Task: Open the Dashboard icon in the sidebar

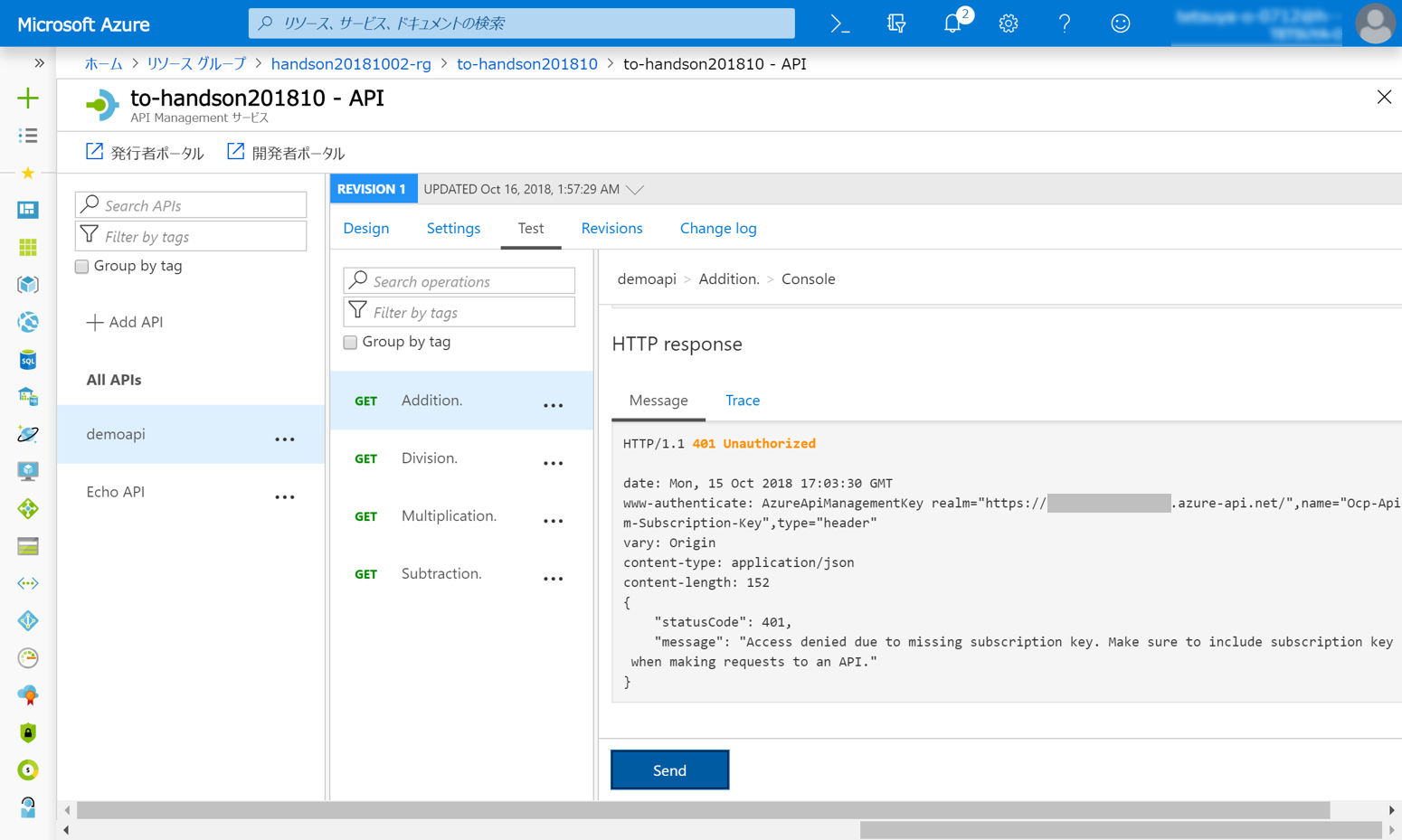Action: pos(27,209)
